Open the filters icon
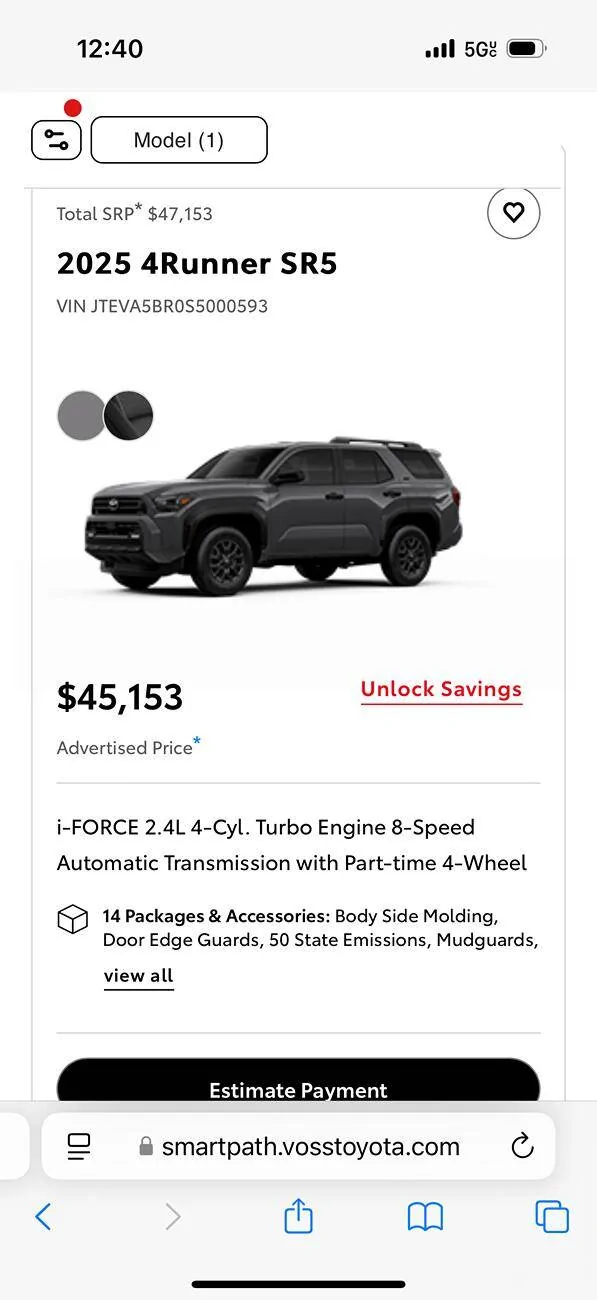 (x=55, y=140)
